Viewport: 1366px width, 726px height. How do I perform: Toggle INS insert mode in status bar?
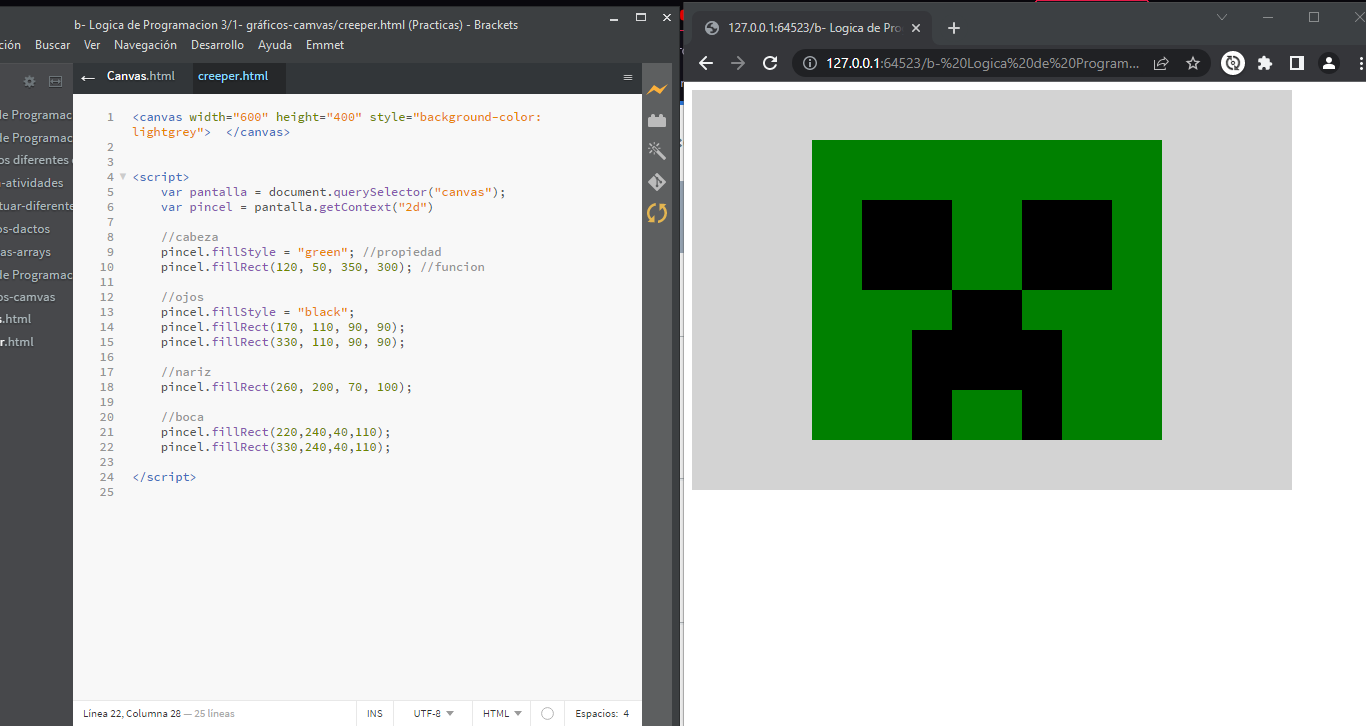pyautogui.click(x=375, y=713)
